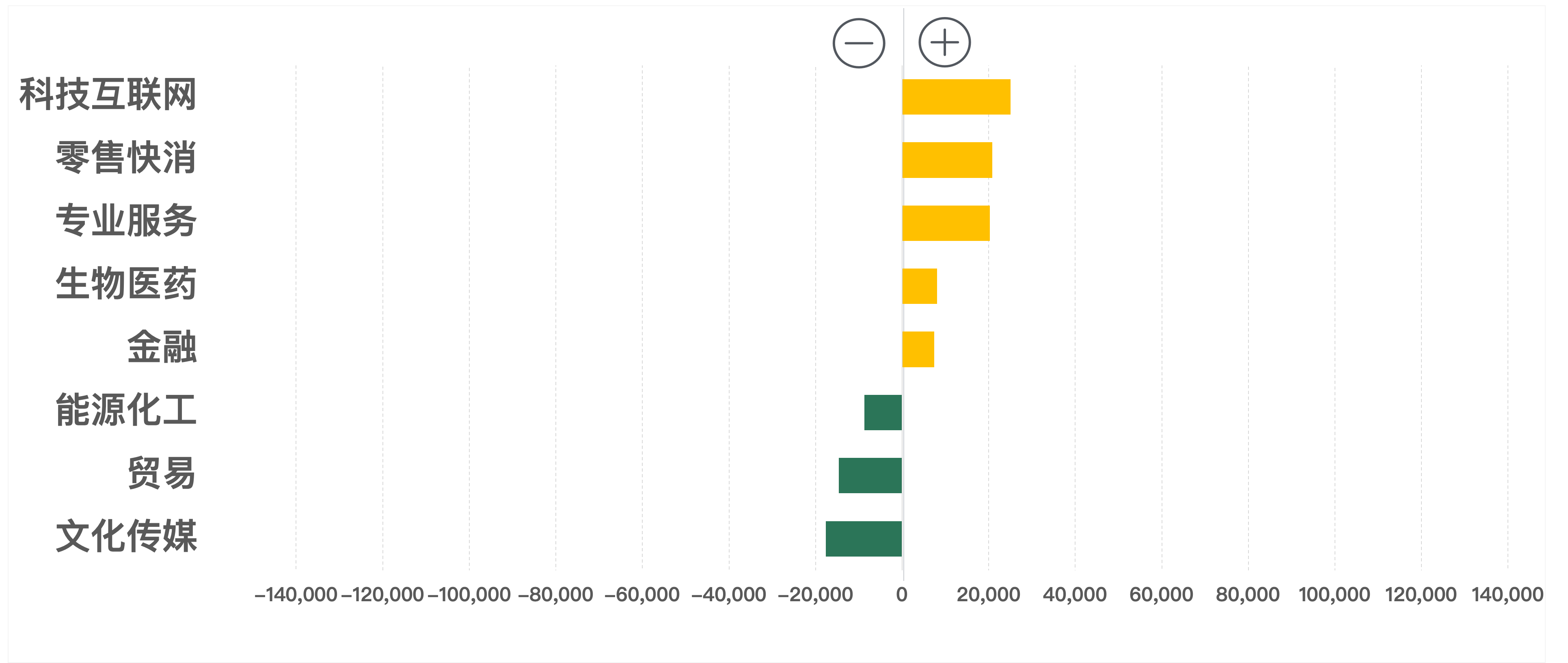This screenshot has width=1568, height=663.
Task: Select the 文化传媒 category label
Action: 126,536
